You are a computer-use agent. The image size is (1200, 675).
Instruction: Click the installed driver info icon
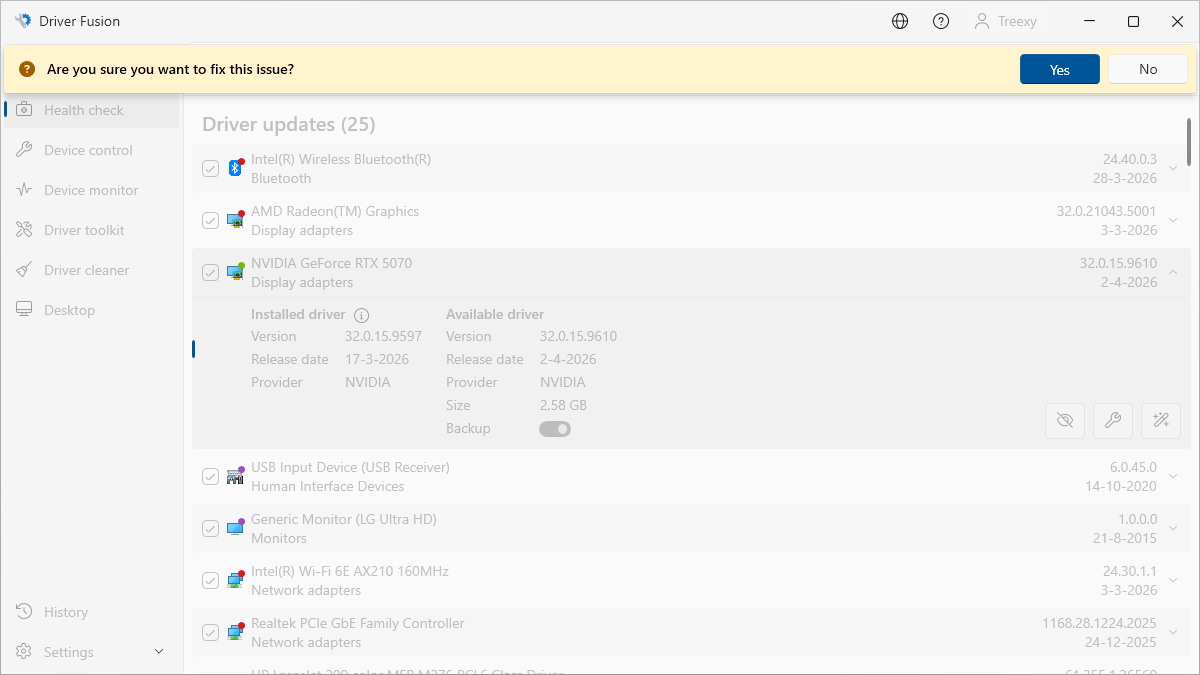point(362,315)
